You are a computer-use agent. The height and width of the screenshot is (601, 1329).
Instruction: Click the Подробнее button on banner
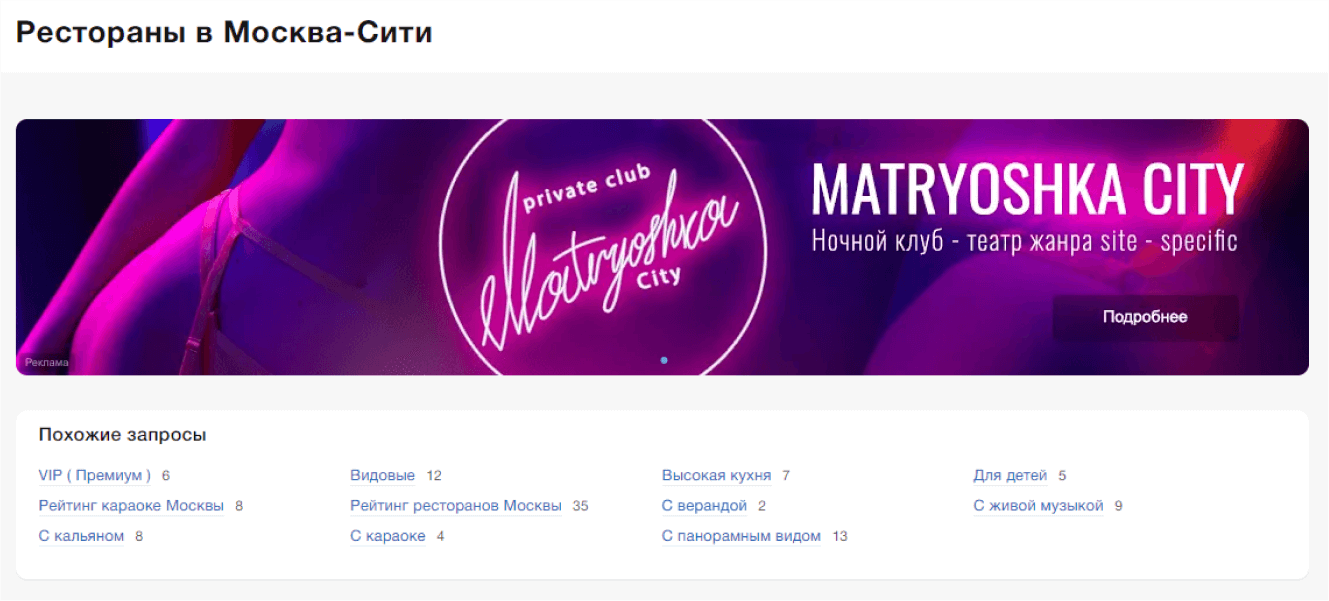tap(1145, 317)
